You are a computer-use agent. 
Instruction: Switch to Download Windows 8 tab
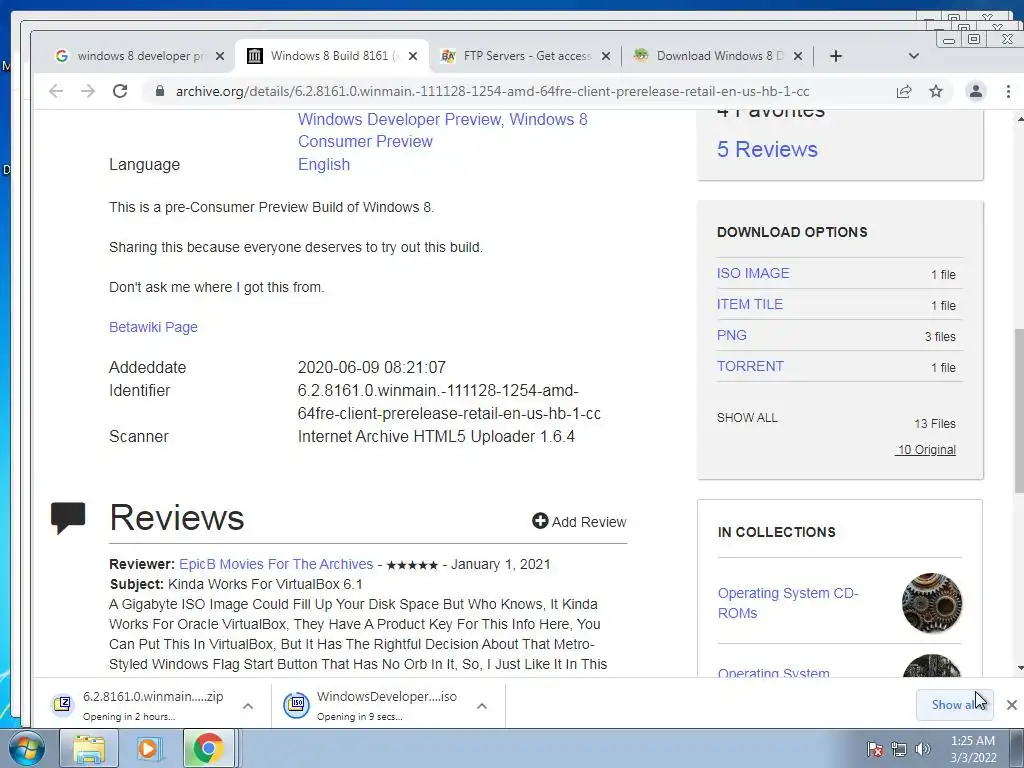pyautogui.click(x=717, y=56)
